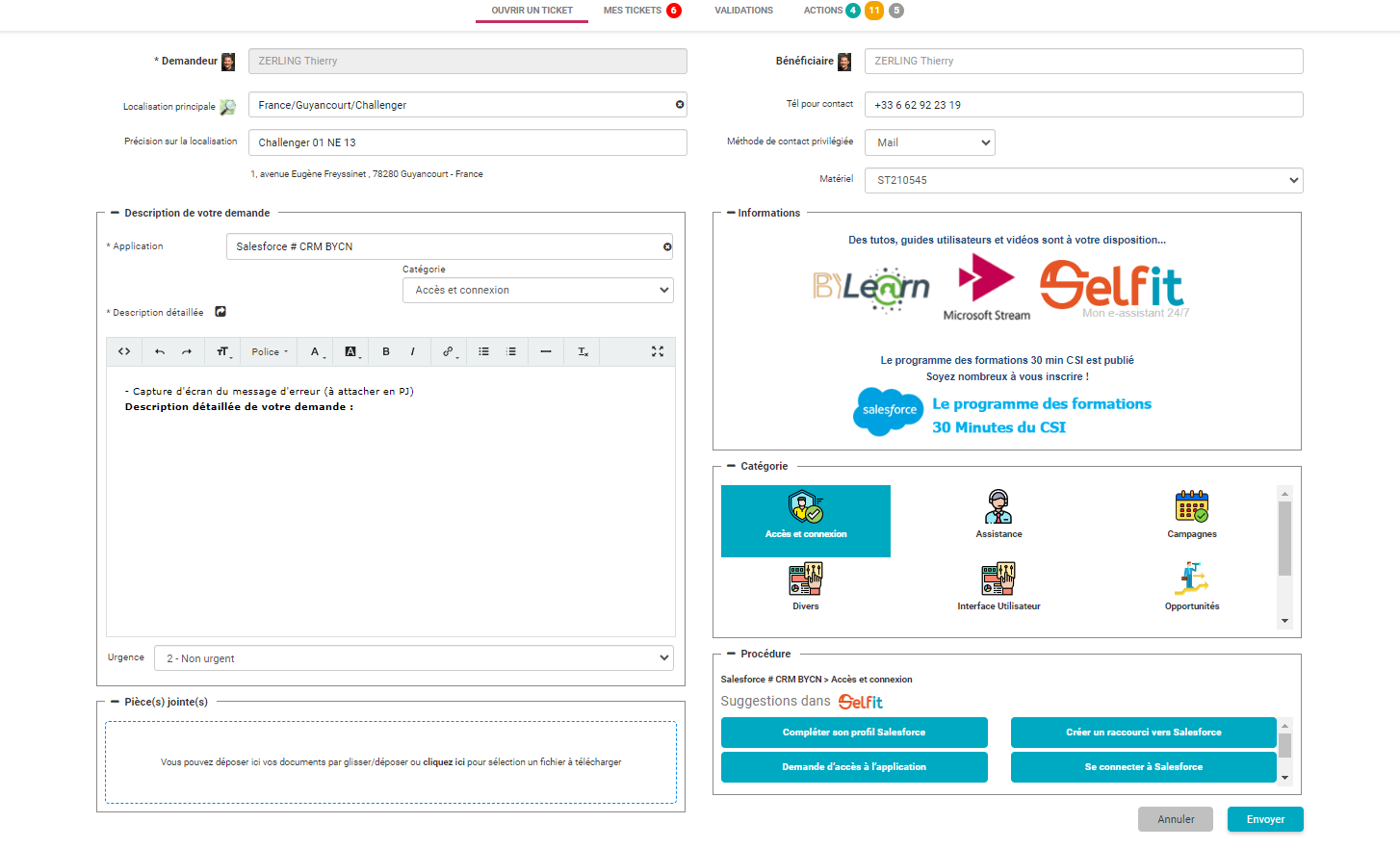Click the Annuler button
The width and height of the screenshot is (1400, 849).
(1176, 819)
